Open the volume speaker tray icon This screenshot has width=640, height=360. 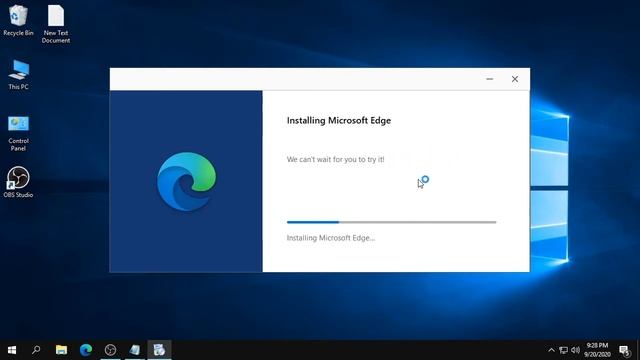click(x=576, y=350)
